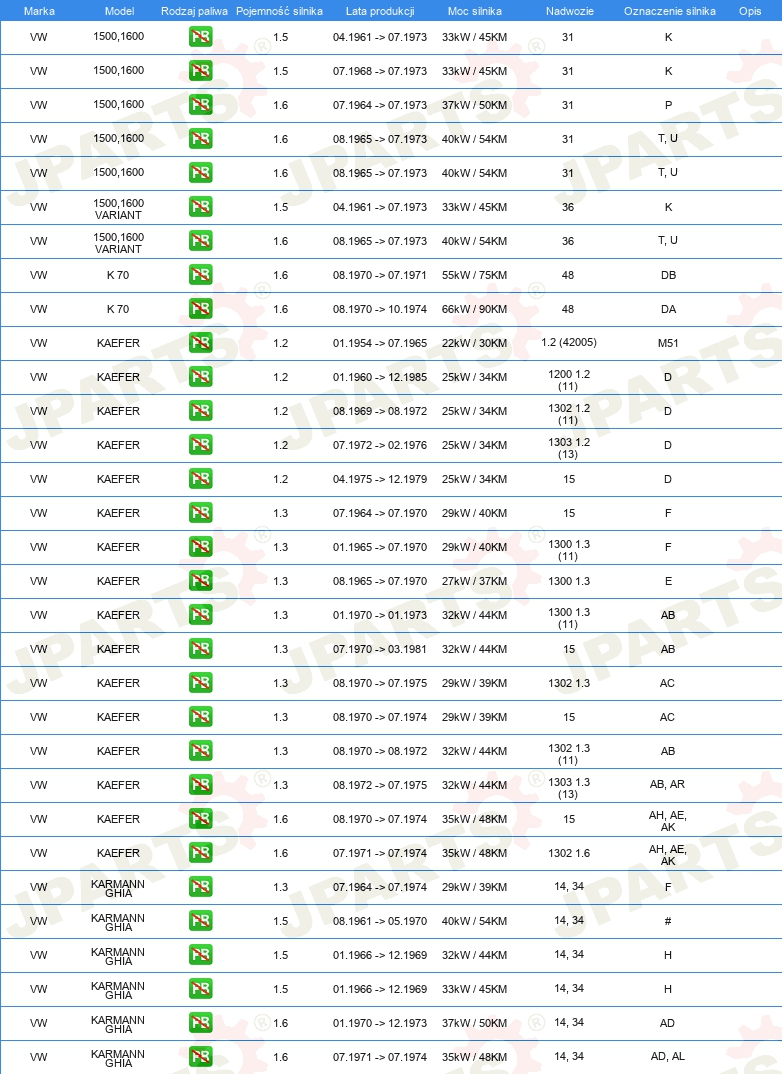
Task: Click the fuel icon for K 70 55kW
Action: tap(201, 275)
